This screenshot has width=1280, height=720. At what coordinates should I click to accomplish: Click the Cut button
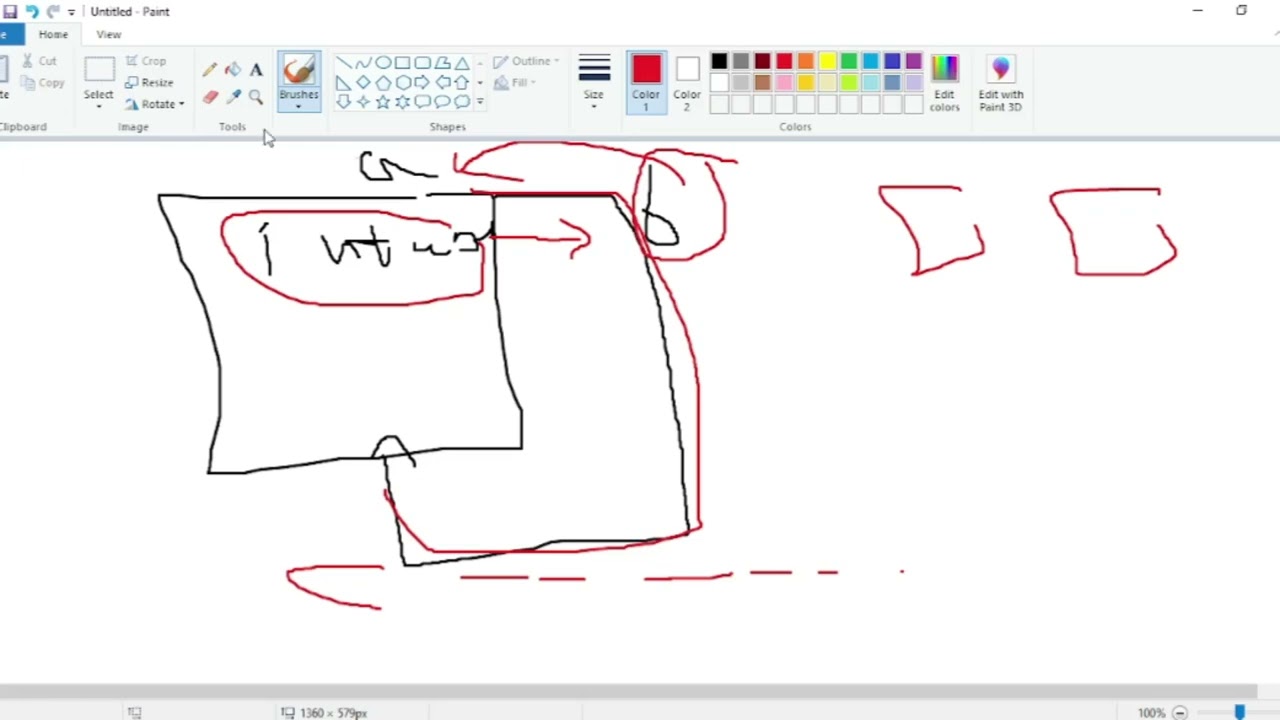39,61
